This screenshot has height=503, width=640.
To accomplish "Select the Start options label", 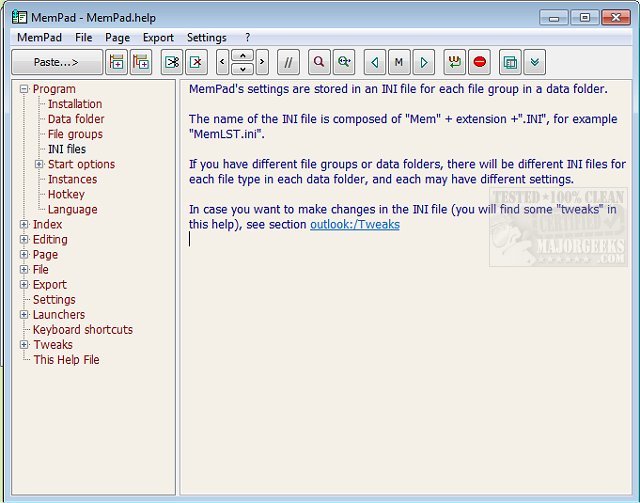I will (x=81, y=164).
